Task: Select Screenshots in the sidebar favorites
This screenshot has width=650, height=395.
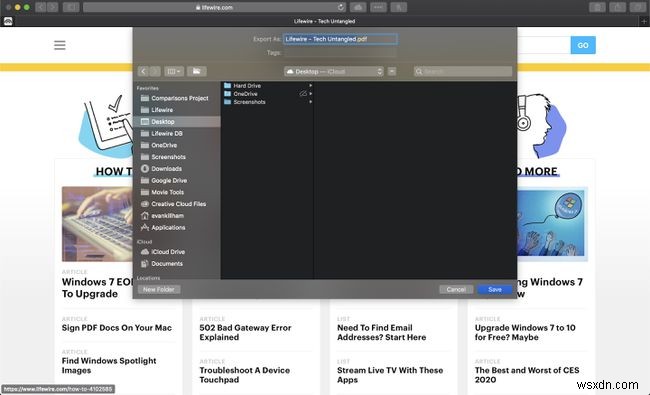Action: click(177, 157)
